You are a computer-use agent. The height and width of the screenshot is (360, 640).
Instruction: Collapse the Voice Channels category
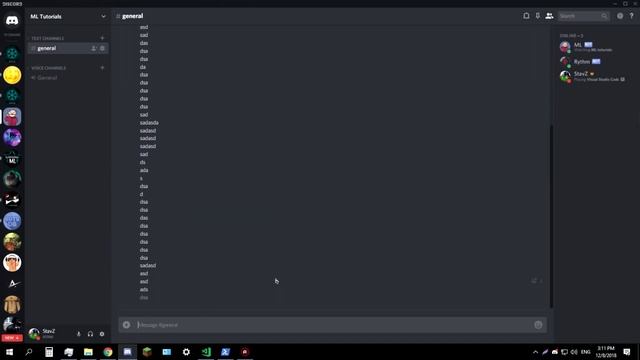coord(49,68)
